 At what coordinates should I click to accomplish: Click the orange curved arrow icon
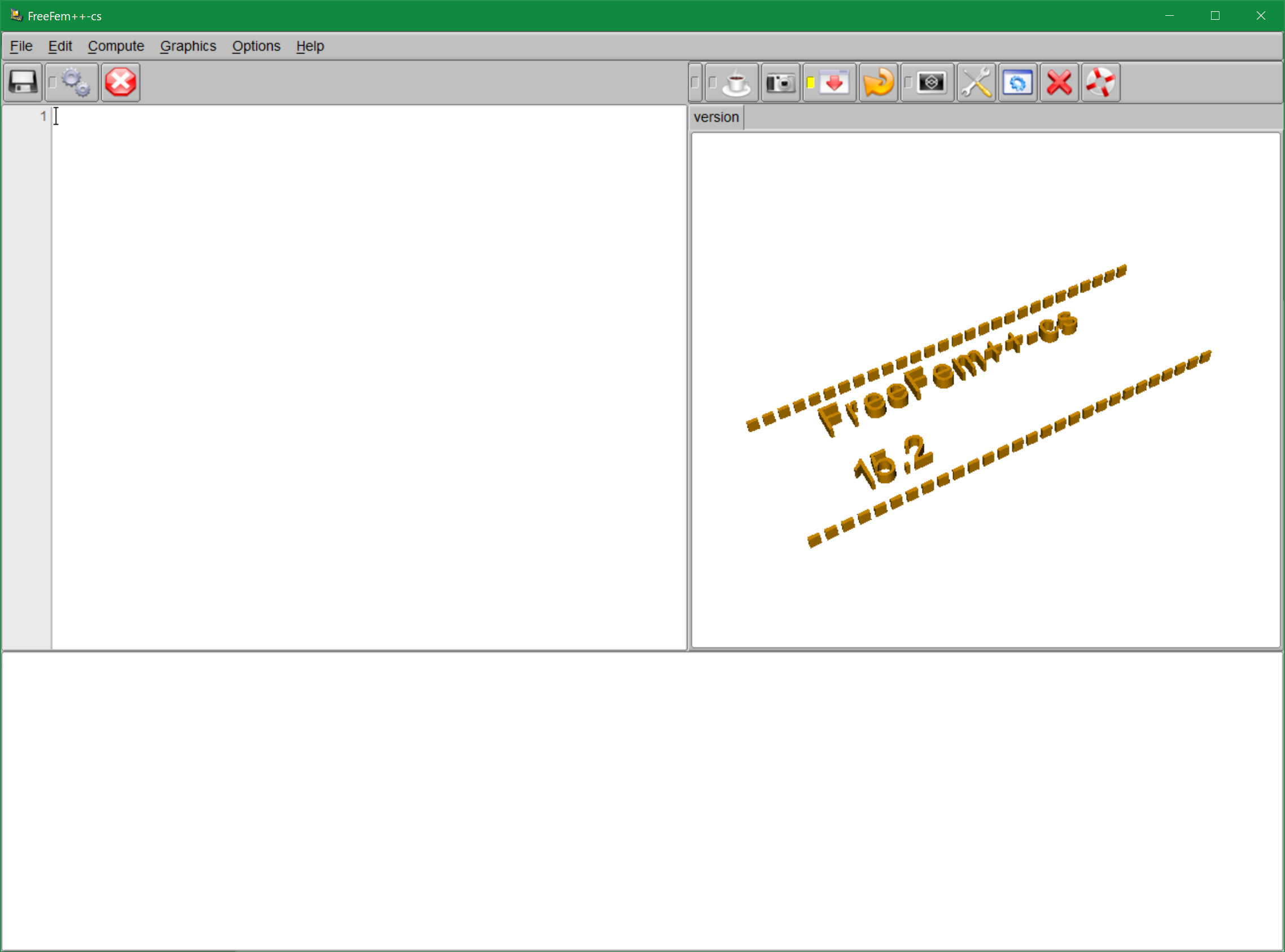pos(877,83)
